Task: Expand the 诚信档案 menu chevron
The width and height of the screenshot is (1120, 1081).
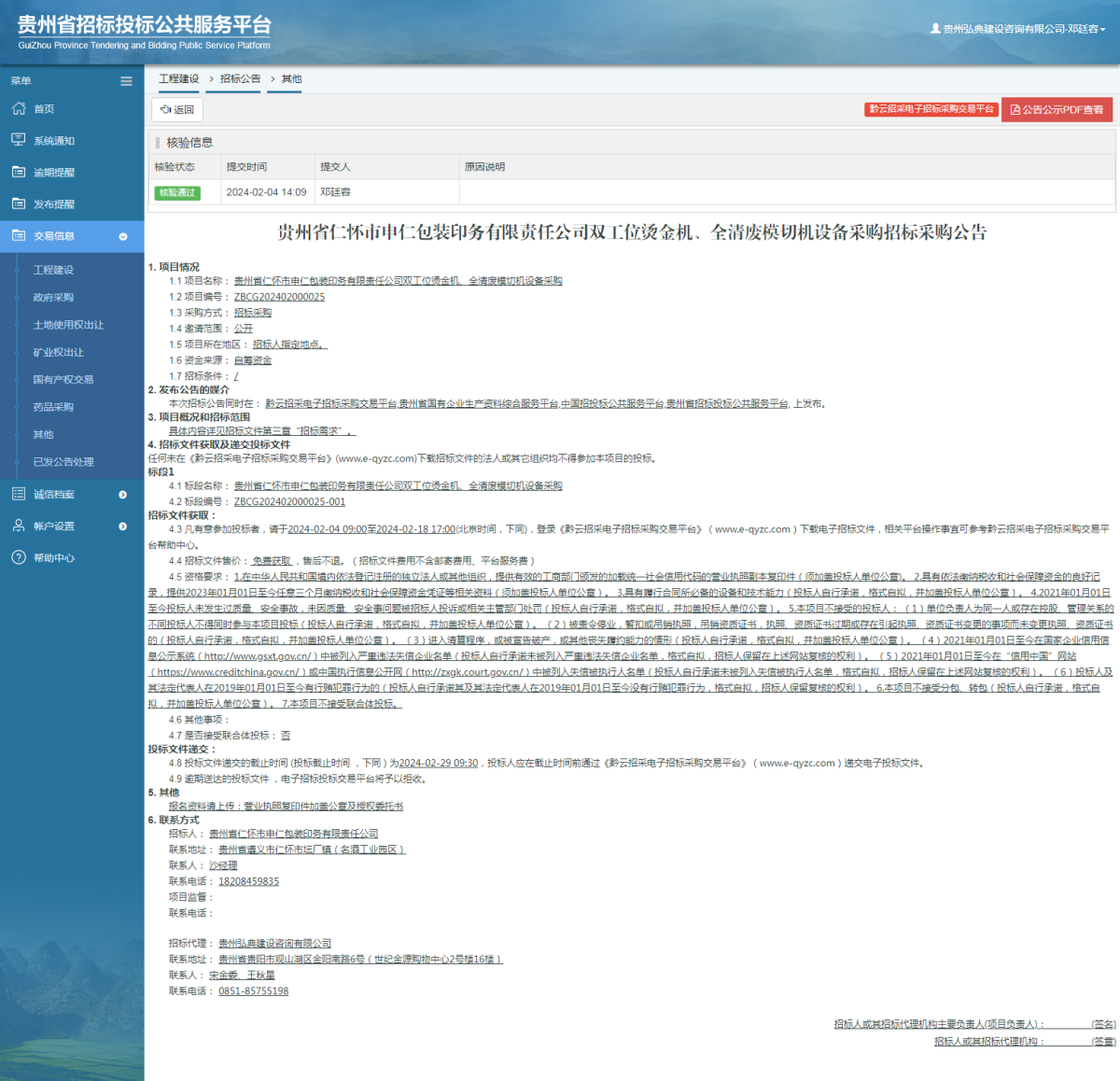Action: 122,494
